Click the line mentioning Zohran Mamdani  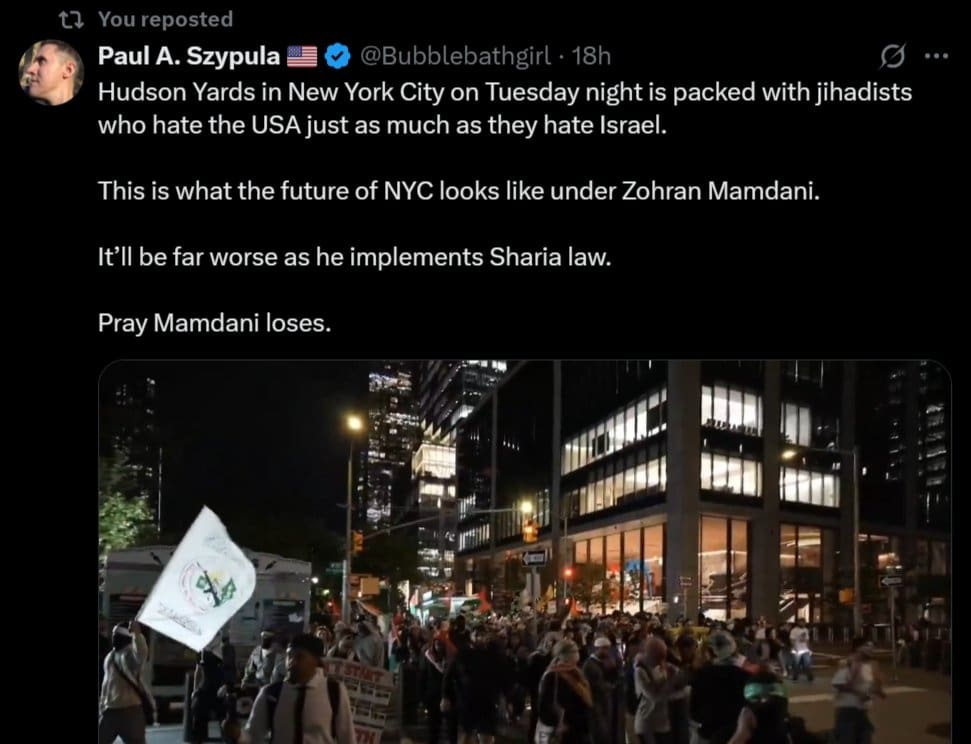click(x=459, y=191)
